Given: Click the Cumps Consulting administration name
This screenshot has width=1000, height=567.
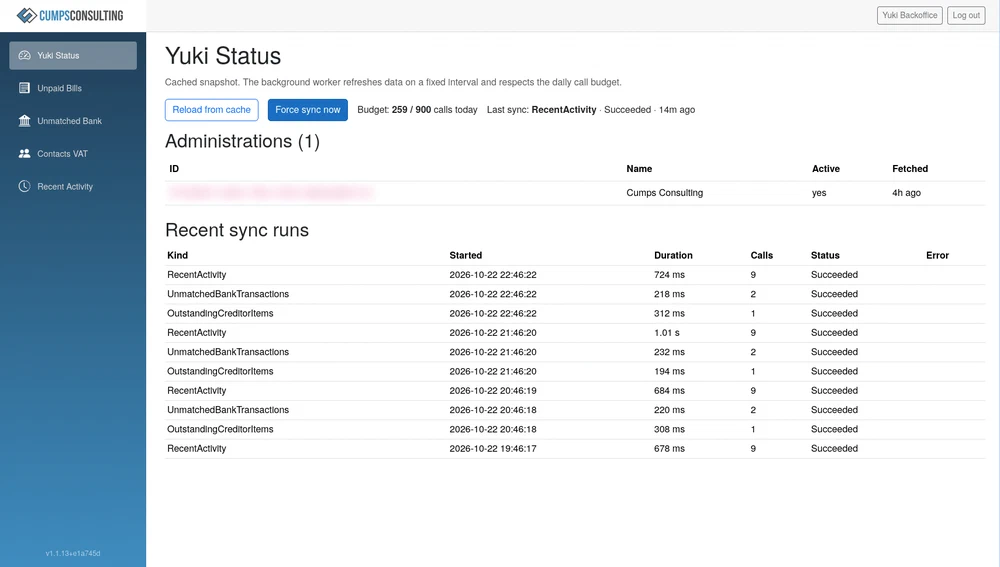Looking at the screenshot, I should [x=665, y=193].
